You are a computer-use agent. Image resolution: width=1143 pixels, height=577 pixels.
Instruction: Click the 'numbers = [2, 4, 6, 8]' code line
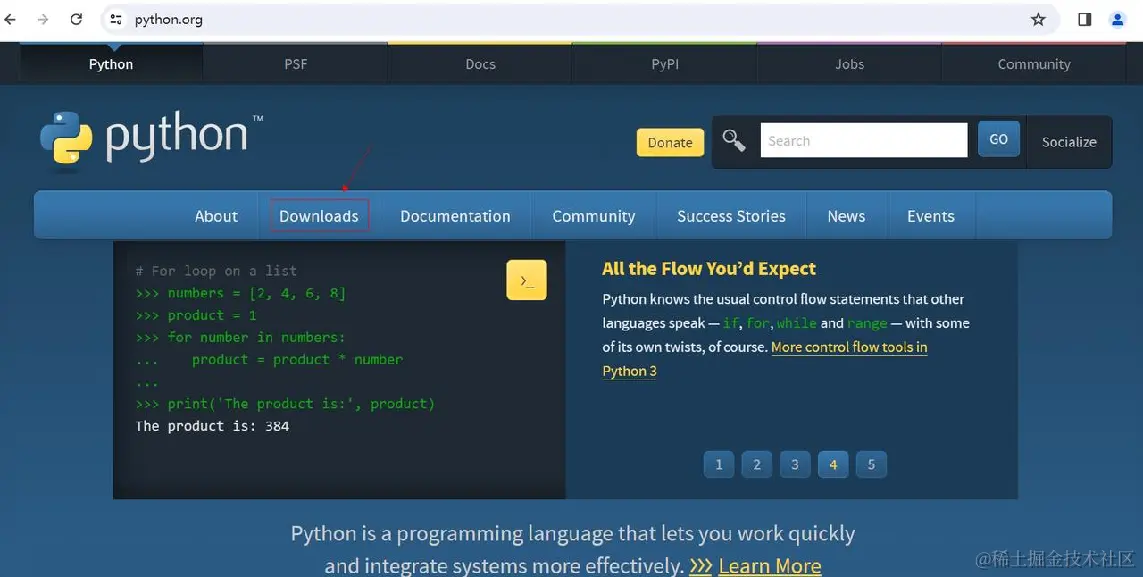tap(241, 293)
